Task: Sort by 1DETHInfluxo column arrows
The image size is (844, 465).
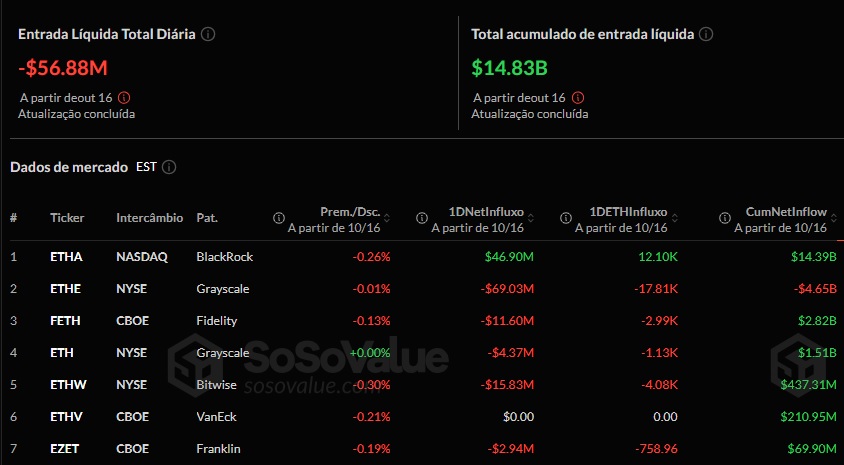Action: coord(675,218)
